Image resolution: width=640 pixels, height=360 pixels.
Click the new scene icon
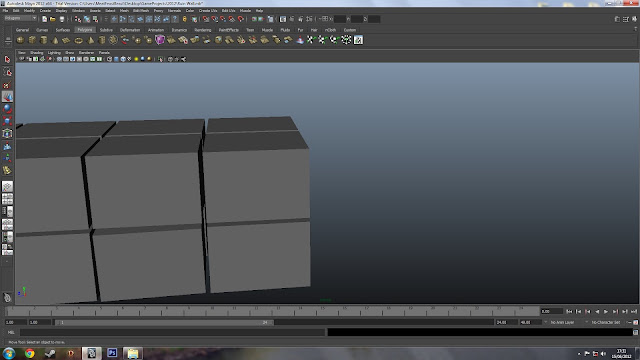[44, 19]
